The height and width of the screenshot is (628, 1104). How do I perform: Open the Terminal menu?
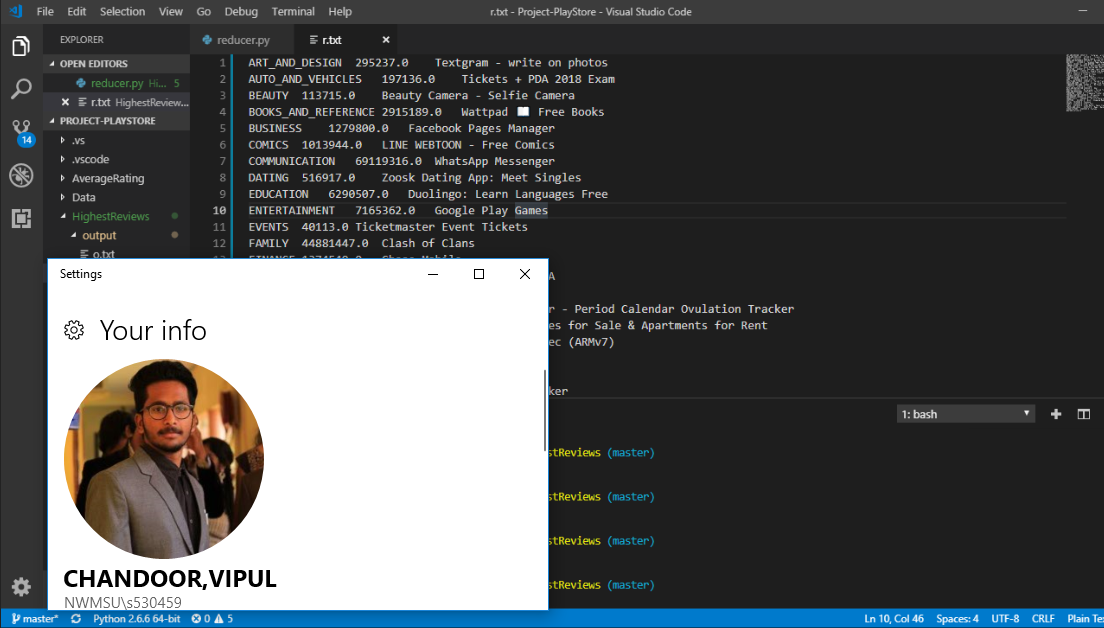point(294,12)
